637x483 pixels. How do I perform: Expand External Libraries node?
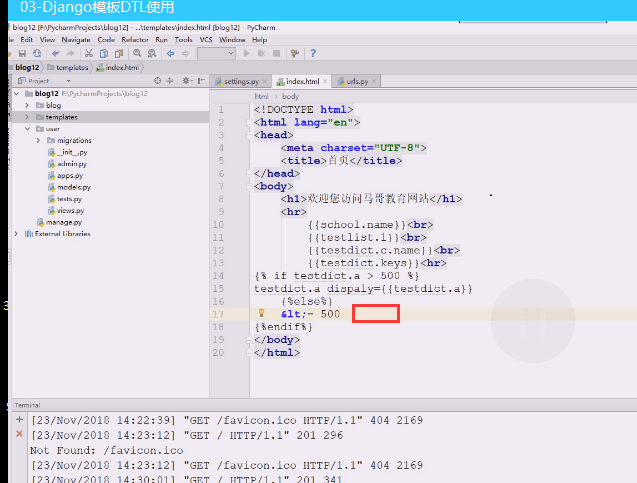(16, 234)
